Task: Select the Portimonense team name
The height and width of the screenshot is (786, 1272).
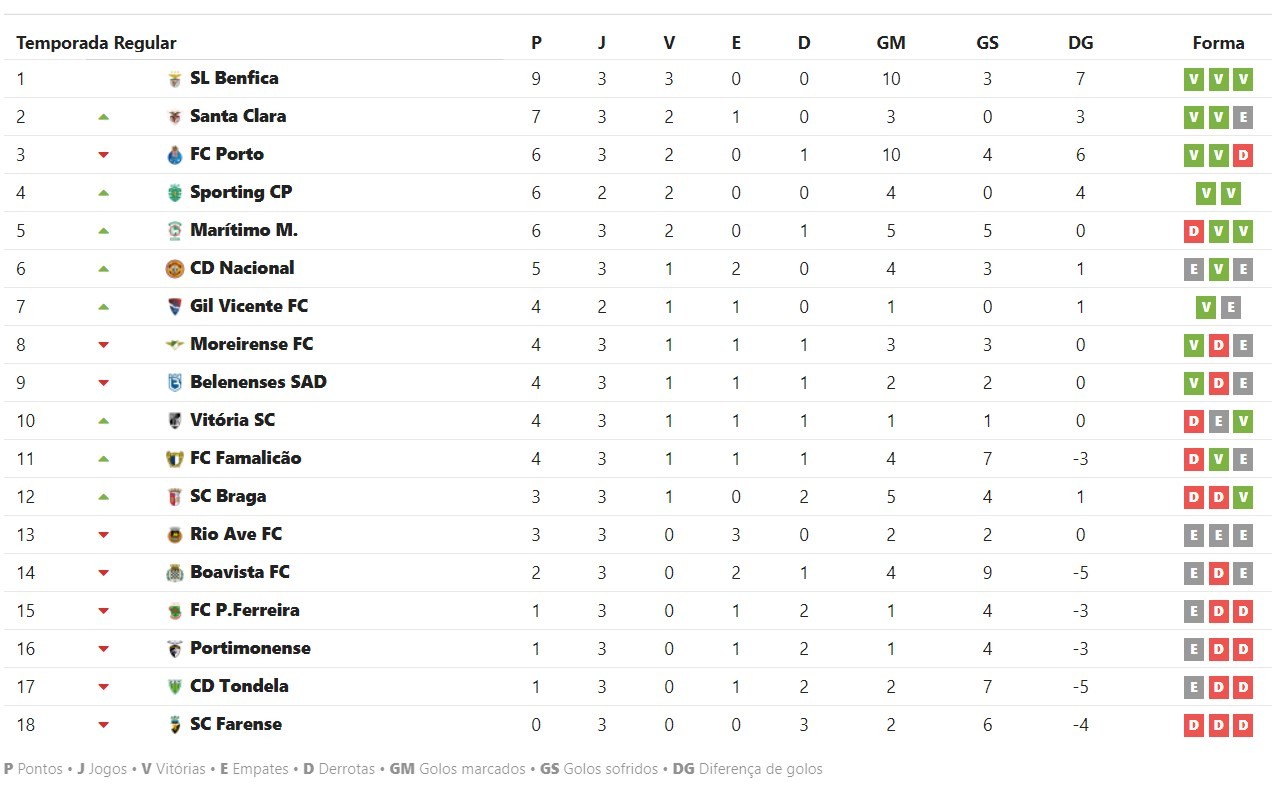Action: coord(250,648)
